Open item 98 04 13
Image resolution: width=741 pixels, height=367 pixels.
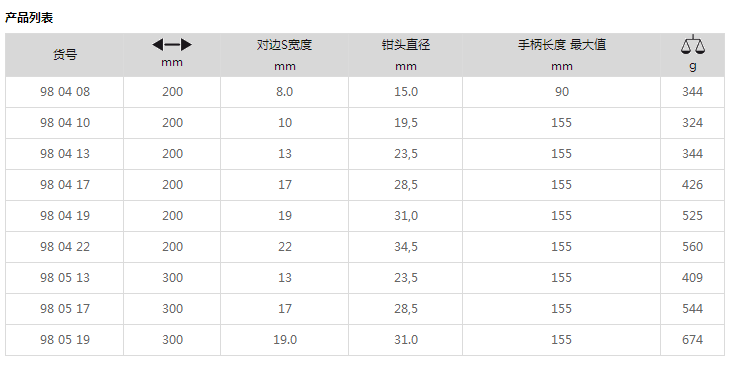pos(65,154)
